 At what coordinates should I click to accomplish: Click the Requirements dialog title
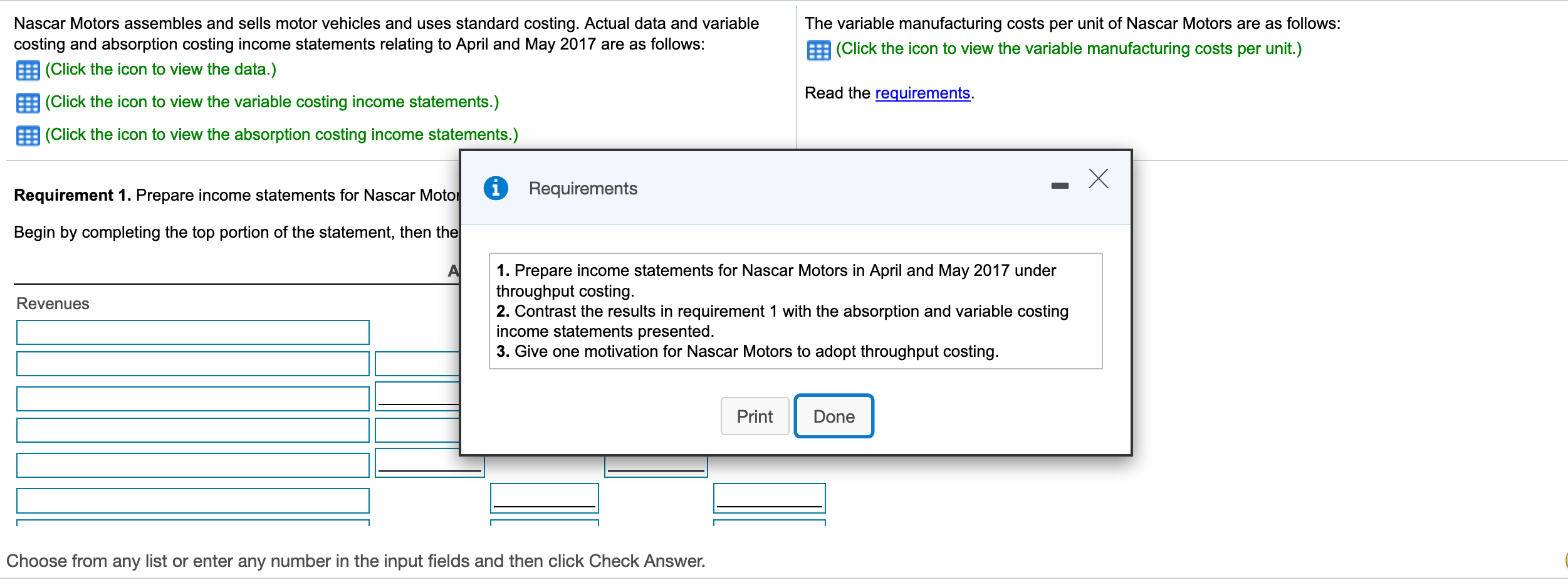[x=583, y=188]
